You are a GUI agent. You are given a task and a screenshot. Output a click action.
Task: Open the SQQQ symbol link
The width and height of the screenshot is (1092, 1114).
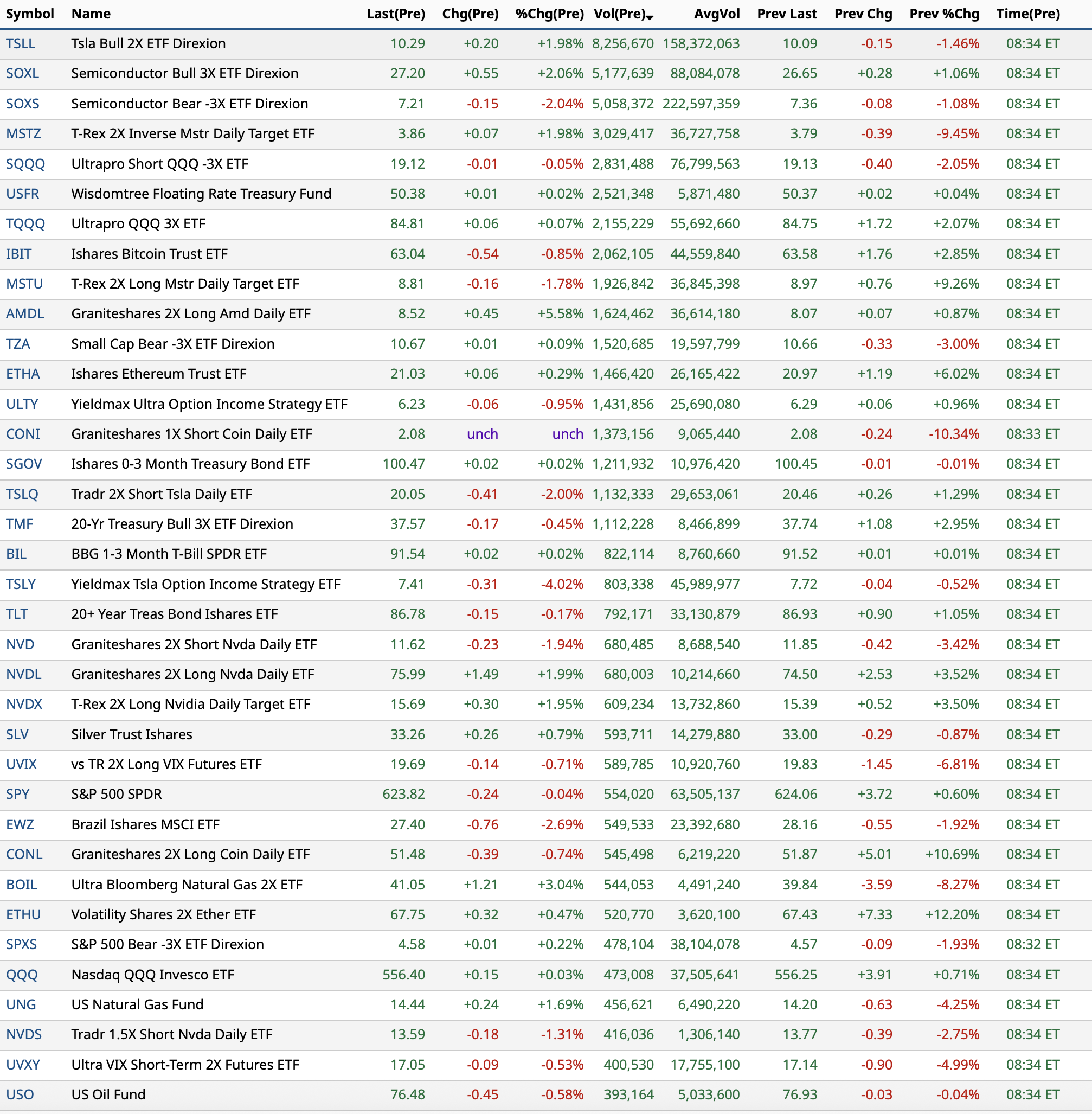click(25, 164)
